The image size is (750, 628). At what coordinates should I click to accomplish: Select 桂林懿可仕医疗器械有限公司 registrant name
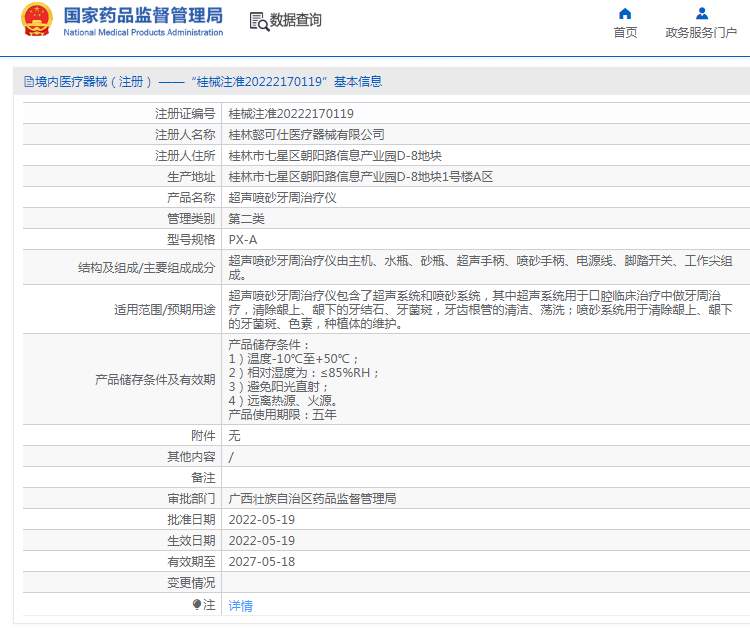[x=306, y=135]
